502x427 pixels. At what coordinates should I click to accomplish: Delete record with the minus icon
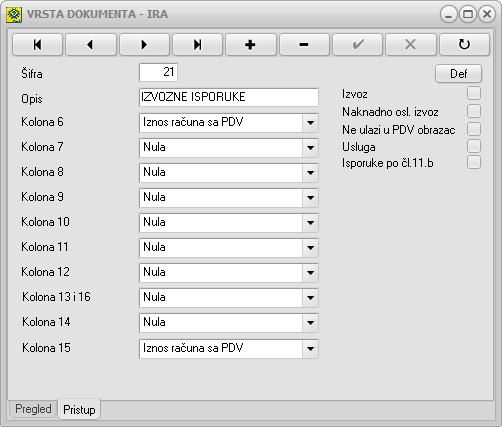click(x=304, y=44)
